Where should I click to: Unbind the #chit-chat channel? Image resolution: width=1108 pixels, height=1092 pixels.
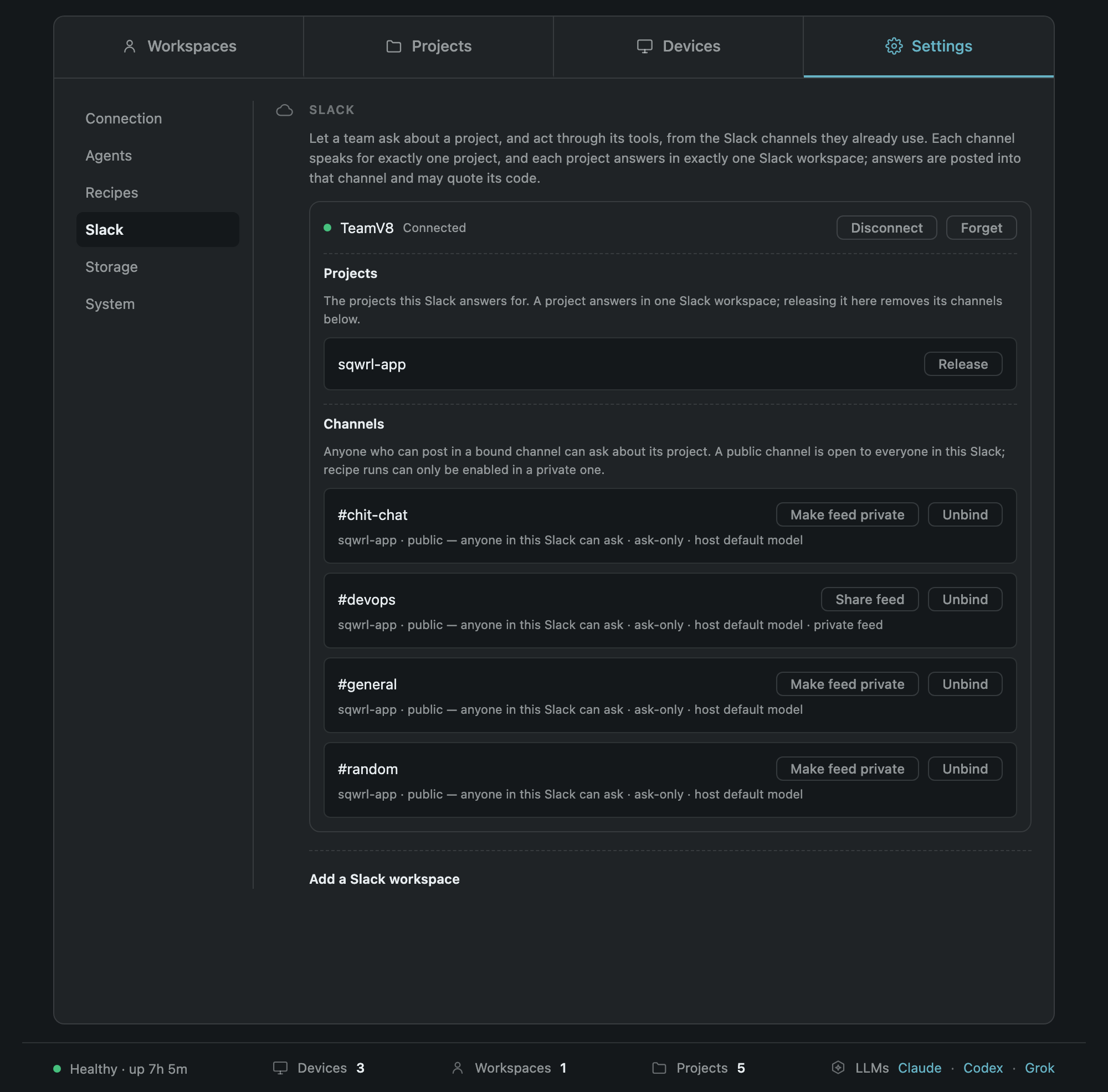pyautogui.click(x=965, y=515)
